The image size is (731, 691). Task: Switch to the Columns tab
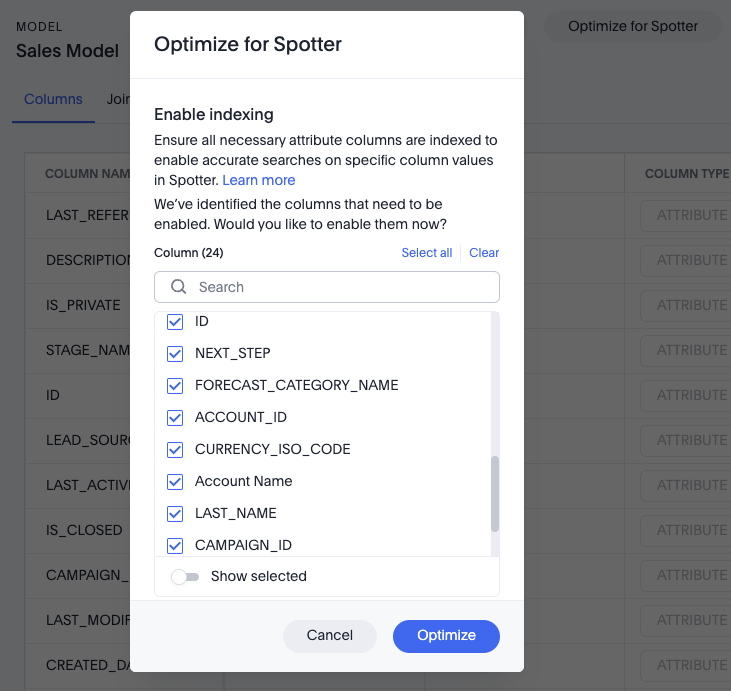53,100
